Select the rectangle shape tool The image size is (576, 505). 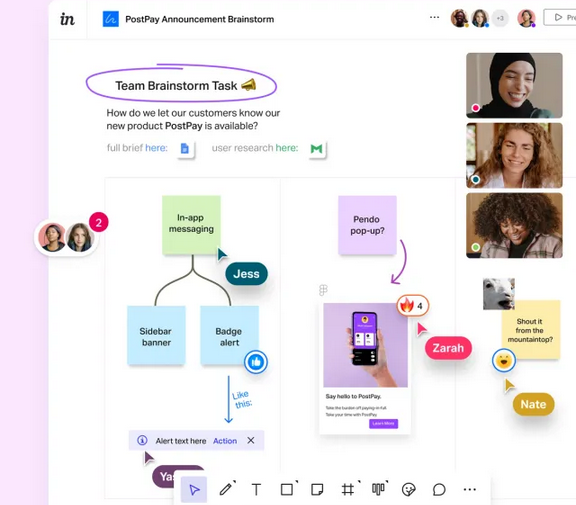pos(287,489)
